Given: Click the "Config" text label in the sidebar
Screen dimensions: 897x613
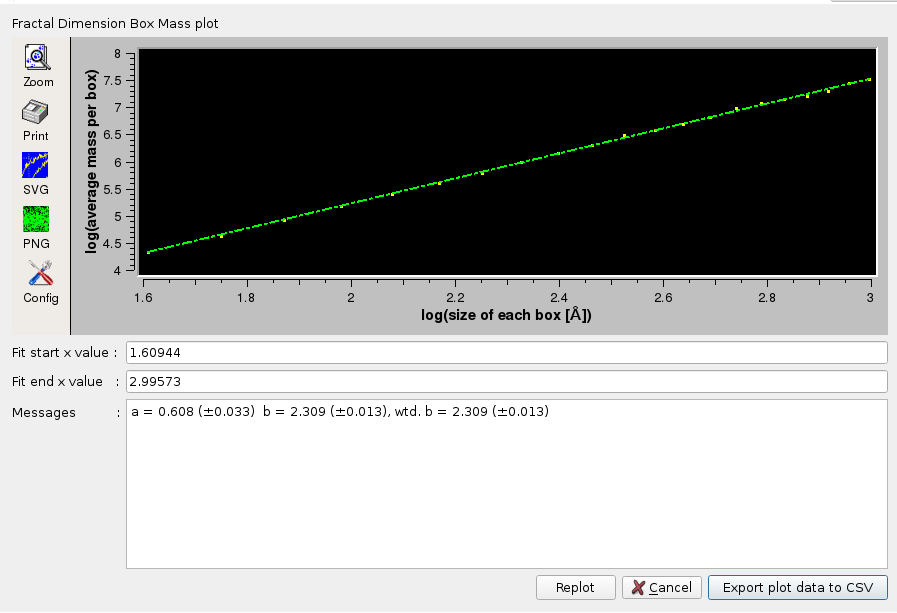Looking at the screenshot, I should point(41,298).
